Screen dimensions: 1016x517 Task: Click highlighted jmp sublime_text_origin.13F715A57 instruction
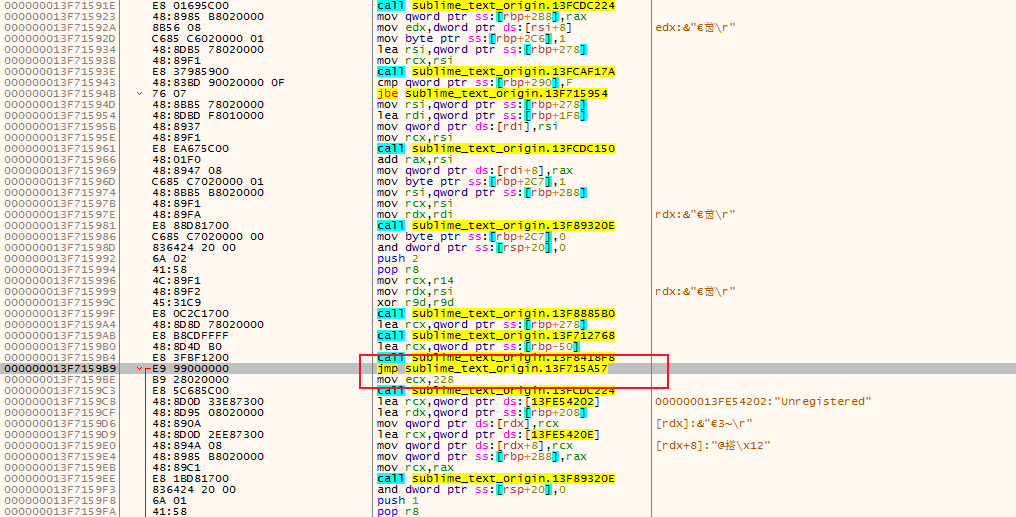492,369
